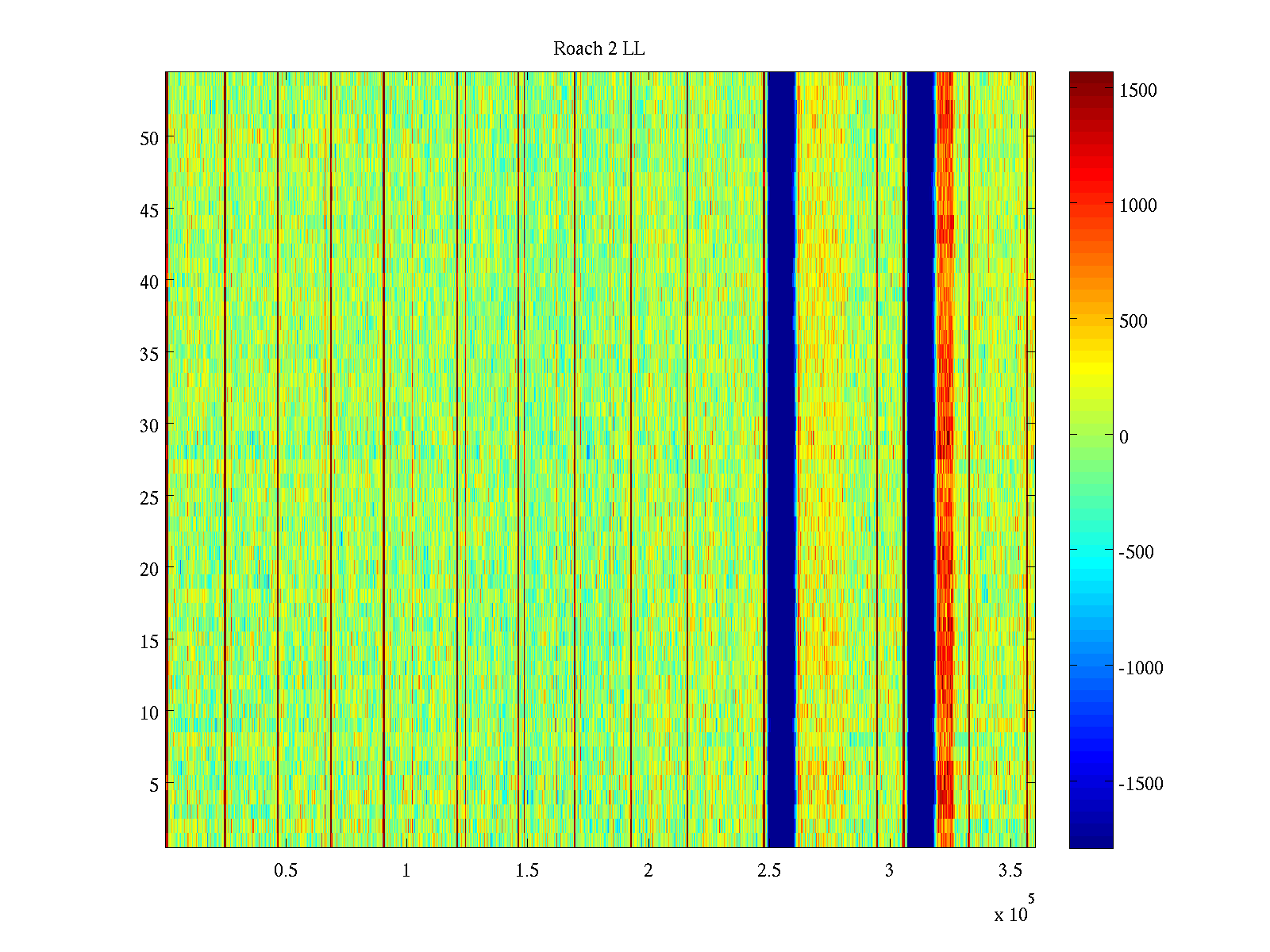Screen dimensions: 1270x952
Task: Click the wide dark blue band near x=2.5
Action: [x=781, y=460]
